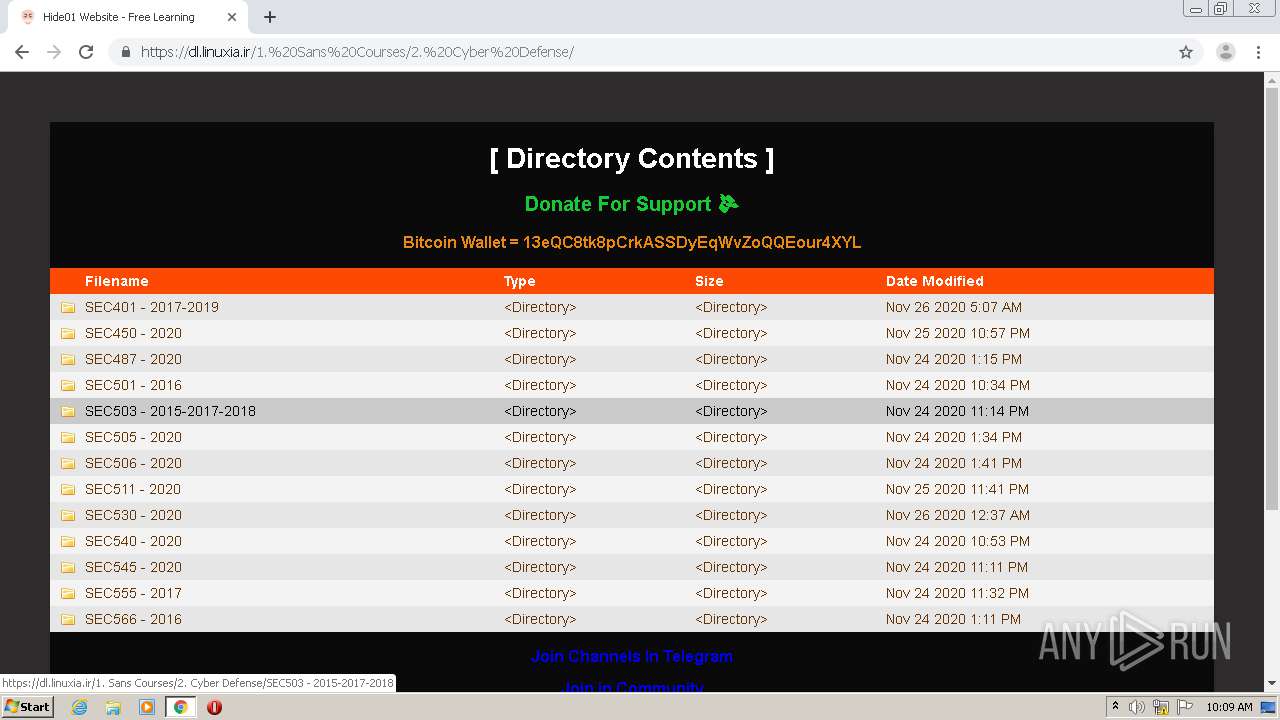1280x720 pixels.
Task: Click the Type column header
Action: point(520,281)
